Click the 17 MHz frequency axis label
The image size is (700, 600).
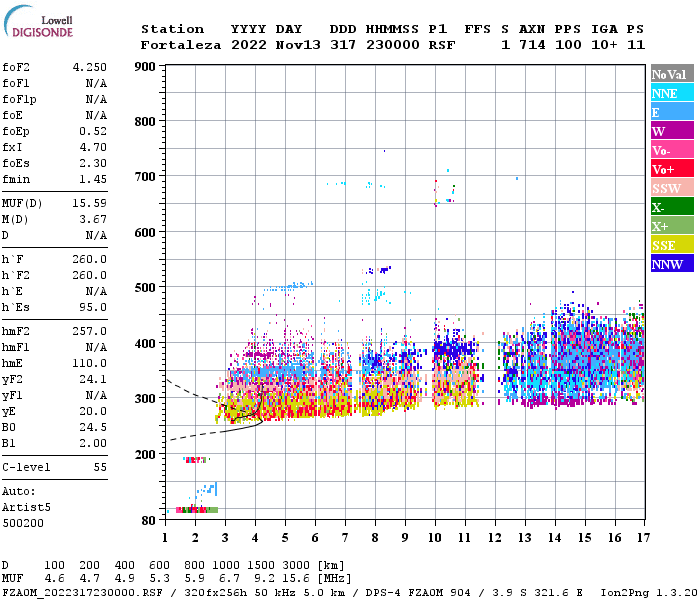coord(643,538)
